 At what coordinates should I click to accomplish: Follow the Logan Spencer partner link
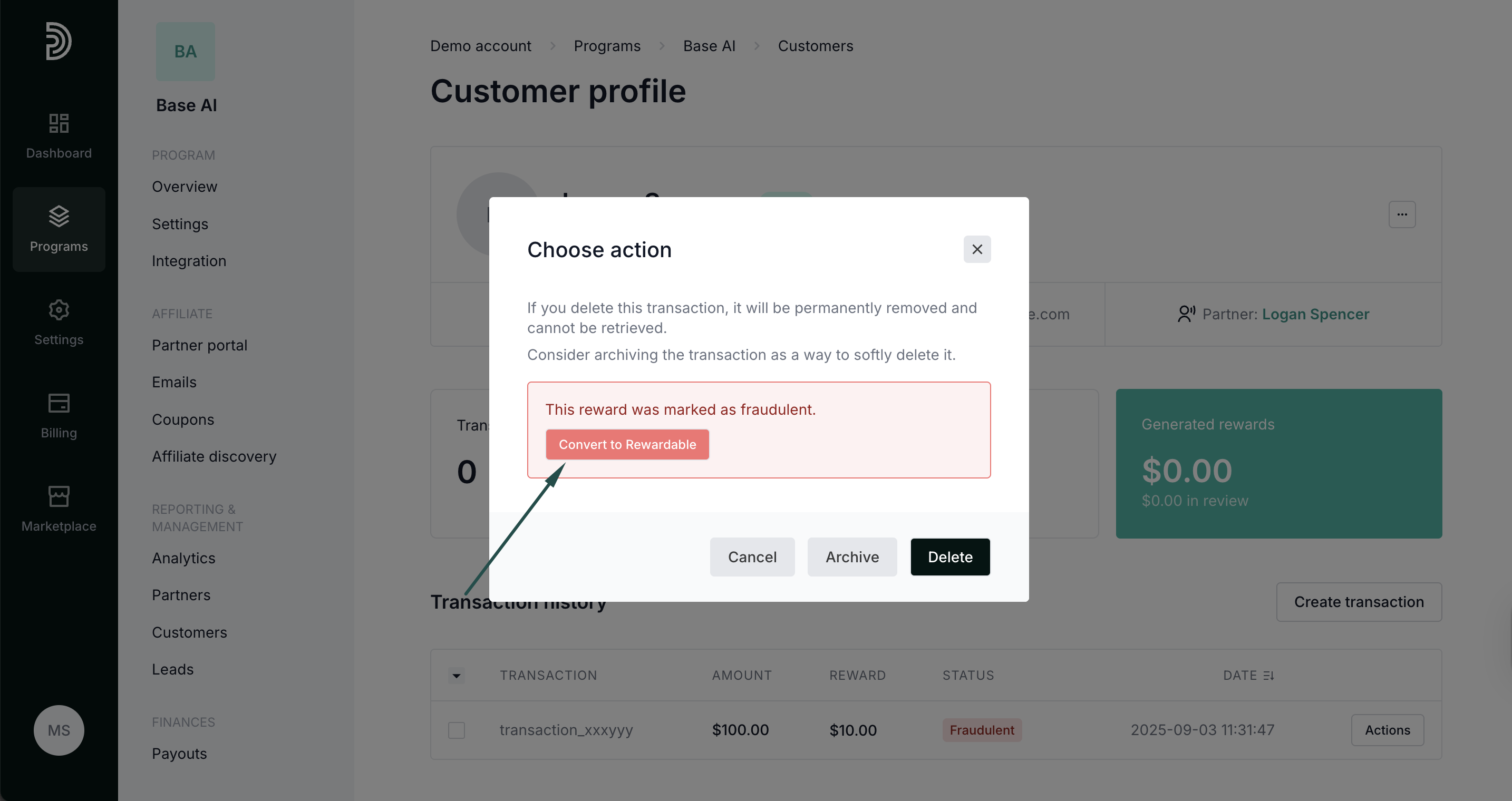[x=1315, y=314]
